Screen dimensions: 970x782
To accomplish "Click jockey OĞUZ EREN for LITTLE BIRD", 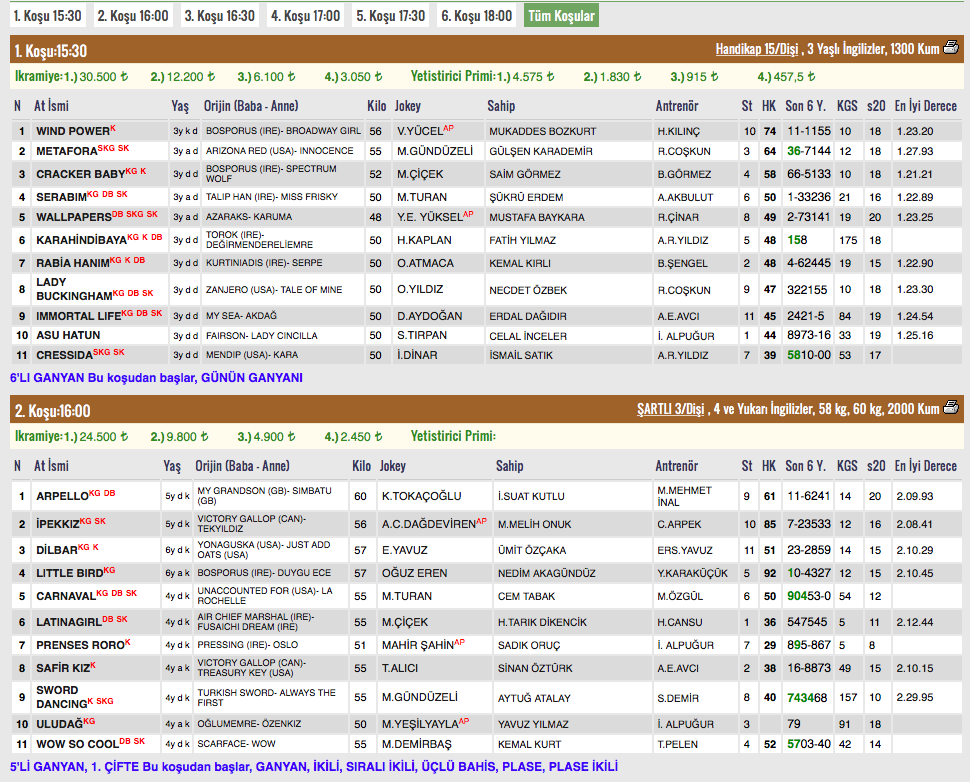I will (x=413, y=573).
